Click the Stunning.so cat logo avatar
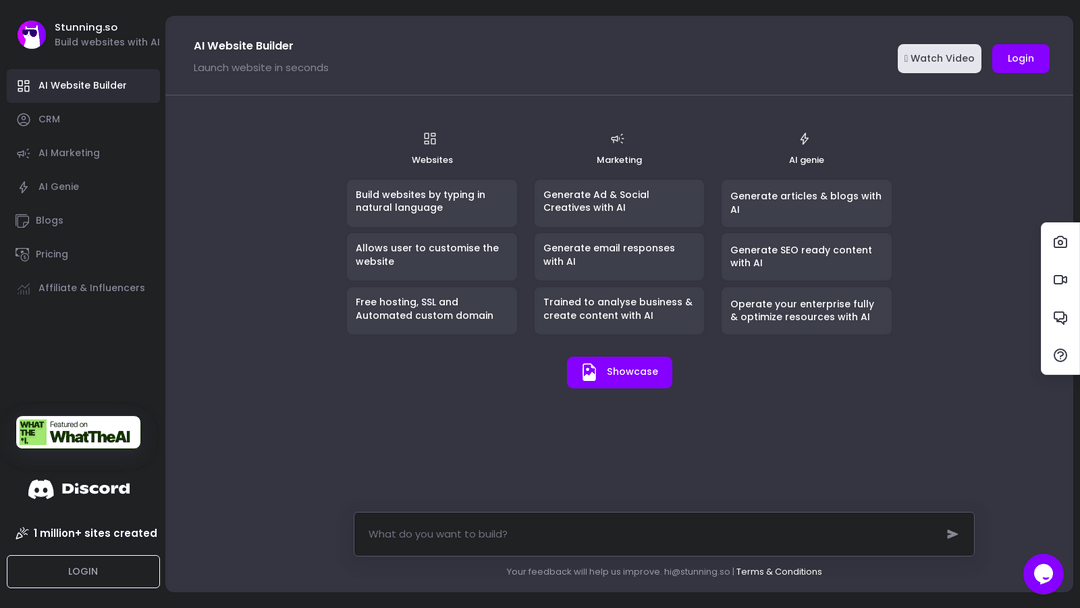 [32, 34]
